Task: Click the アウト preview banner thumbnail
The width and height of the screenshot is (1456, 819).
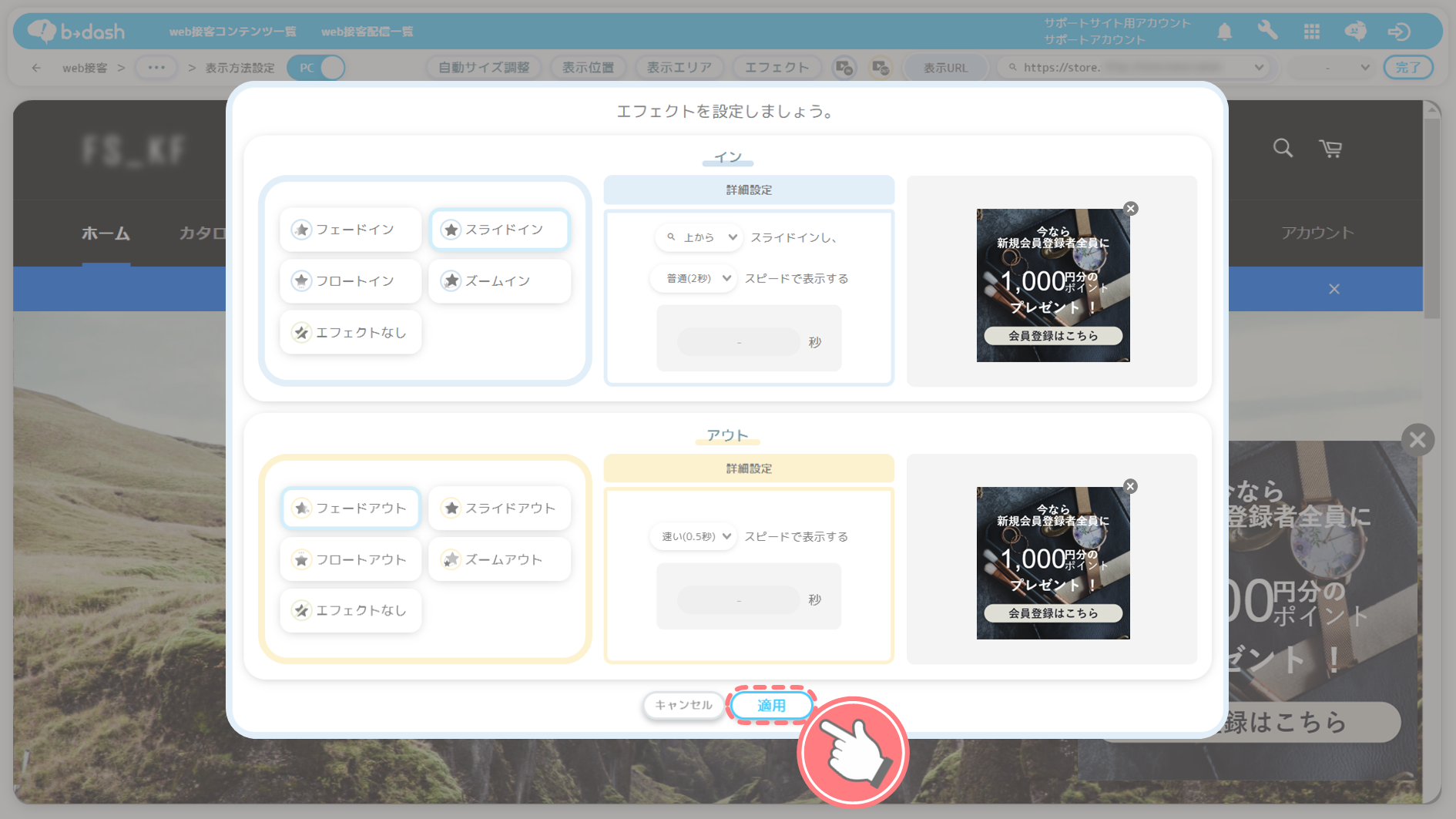Action: [1053, 563]
